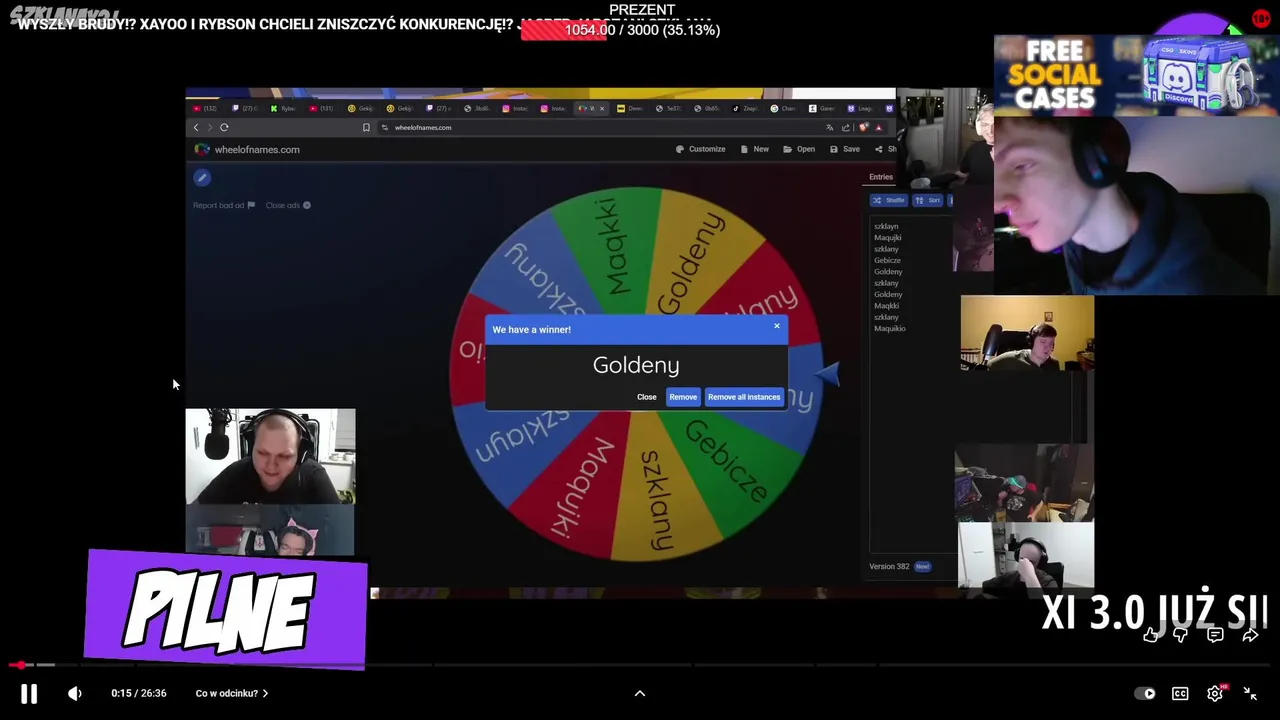Shuffle the wheel entries
Image resolution: width=1280 pixels, height=720 pixels.
coord(889,200)
